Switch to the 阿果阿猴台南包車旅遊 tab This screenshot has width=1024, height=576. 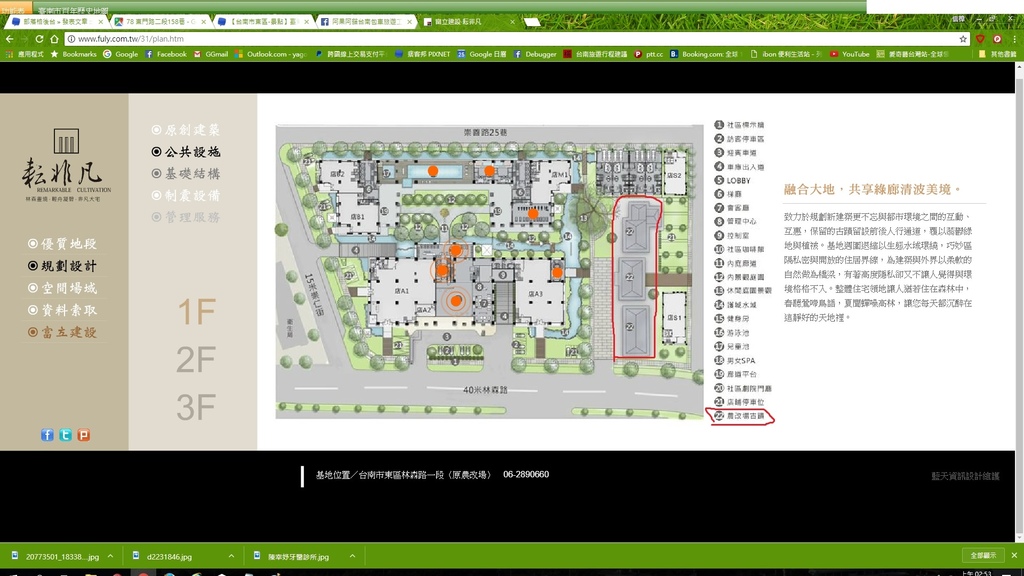[366, 22]
